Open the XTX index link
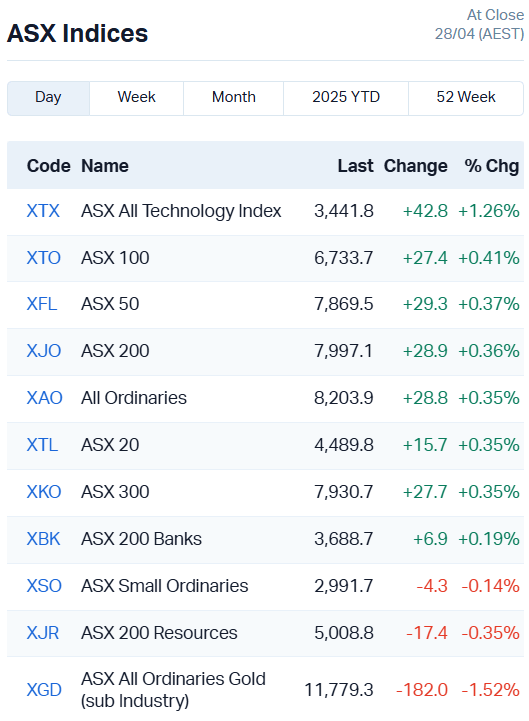Image resolution: width=529 pixels, height=721 pixels. 43,211
